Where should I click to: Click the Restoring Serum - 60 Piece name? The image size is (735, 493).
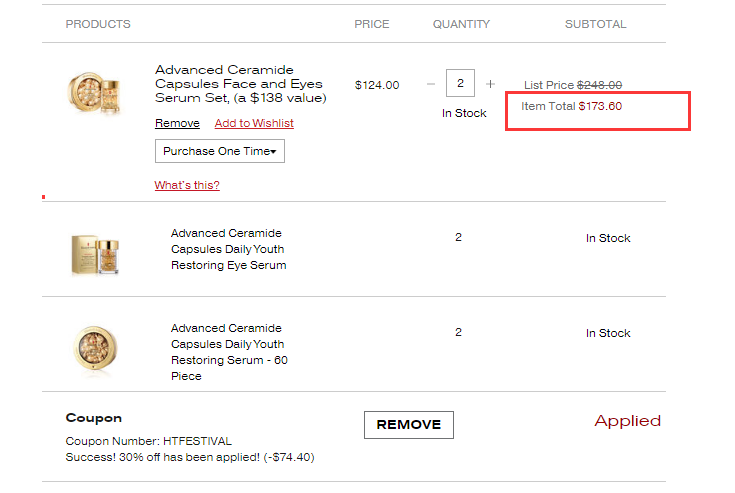click(229, 352)
